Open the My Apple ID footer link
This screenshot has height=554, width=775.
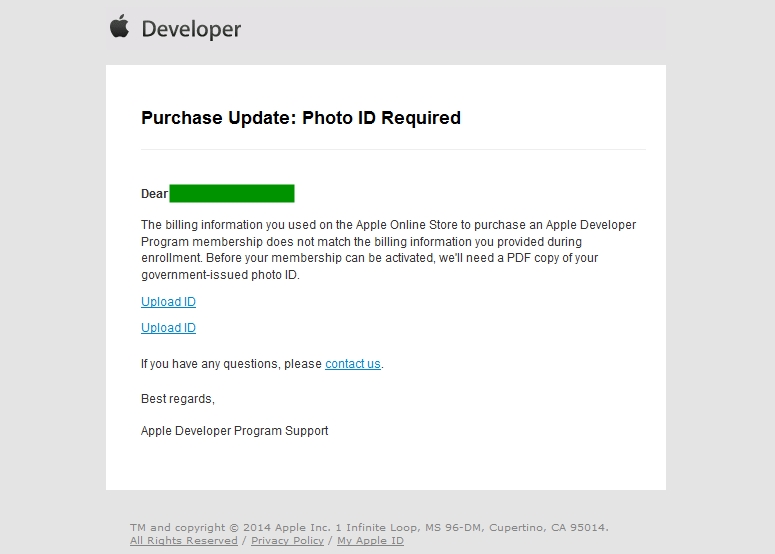coord(370,541)
